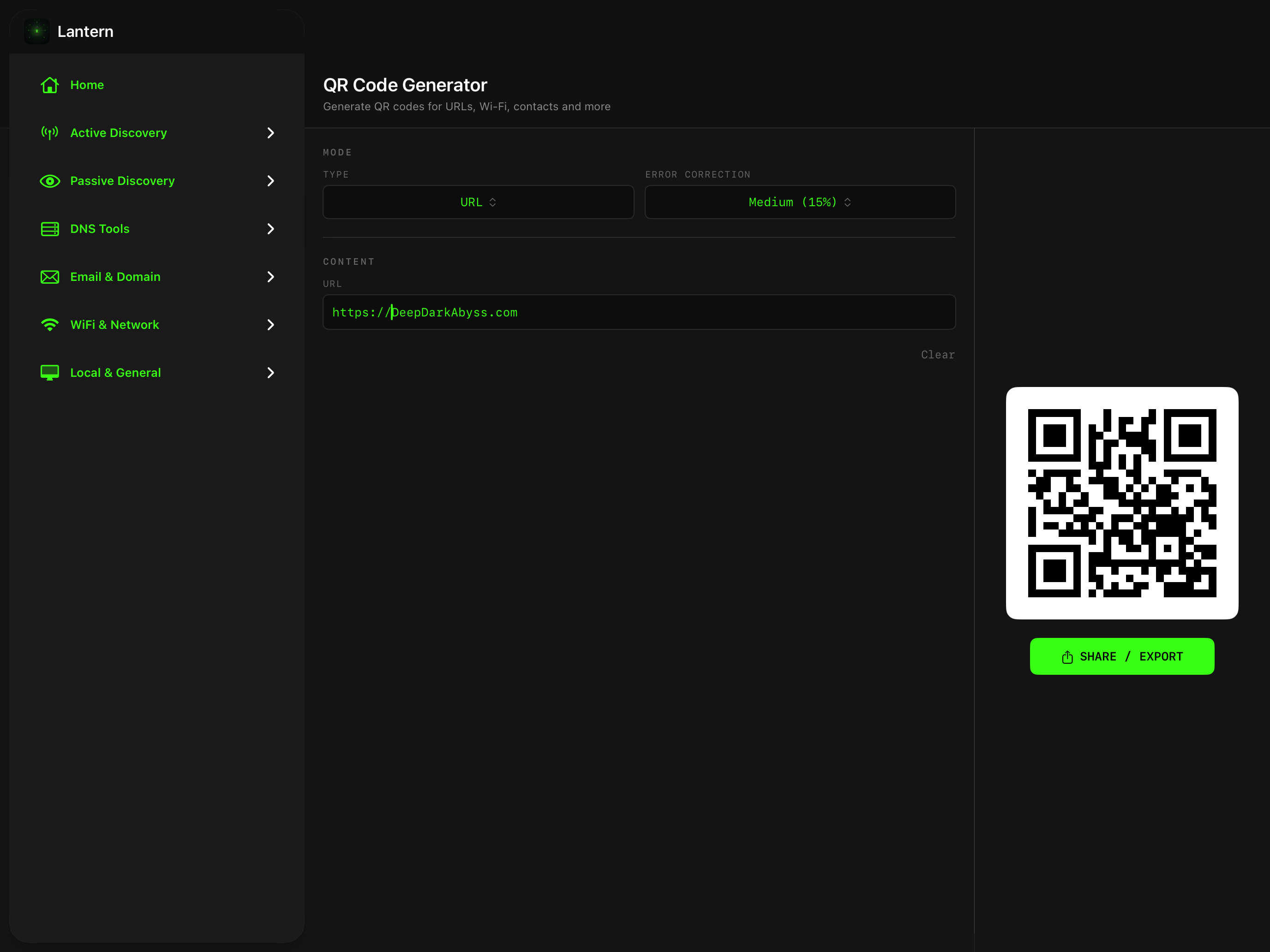Click the generated QR code preview
Screen dimensions: 1270x952
tap(1122, 503)
